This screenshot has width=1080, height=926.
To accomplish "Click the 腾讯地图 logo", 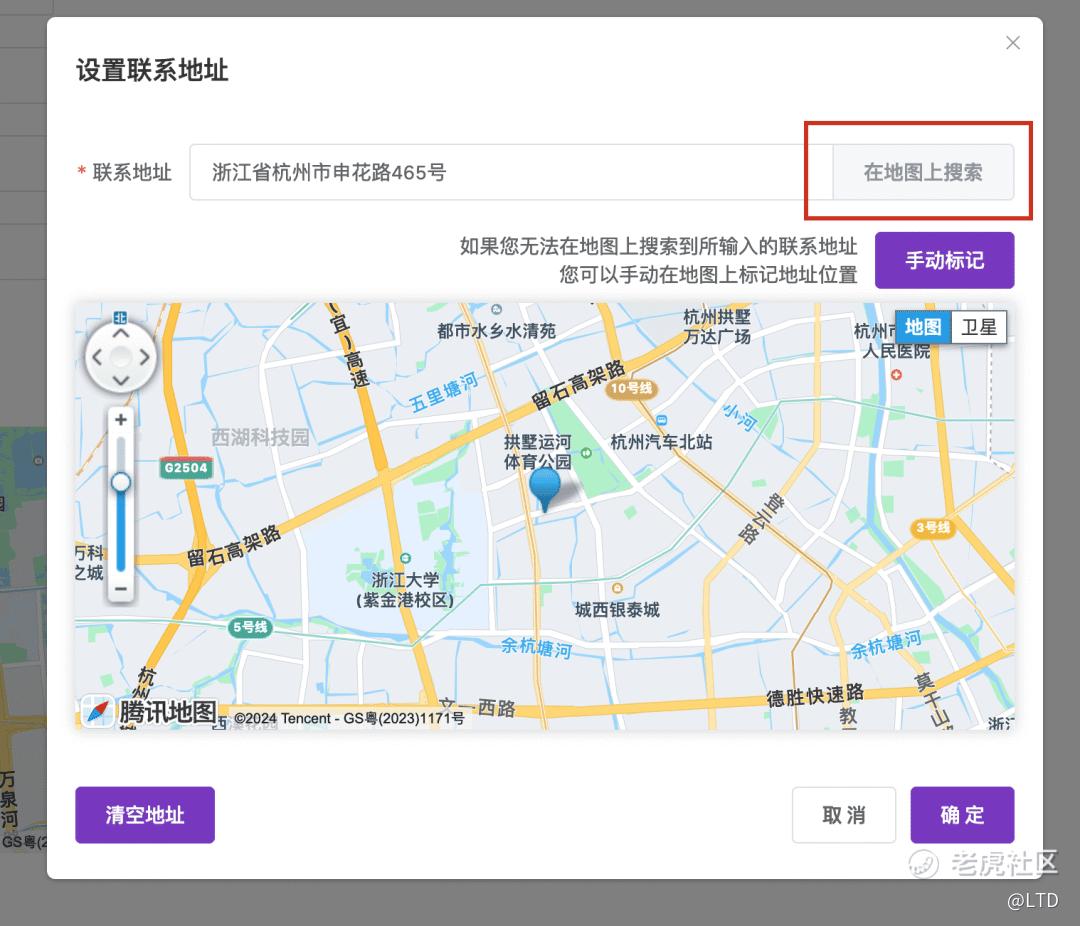I will (x=149, y=711).
